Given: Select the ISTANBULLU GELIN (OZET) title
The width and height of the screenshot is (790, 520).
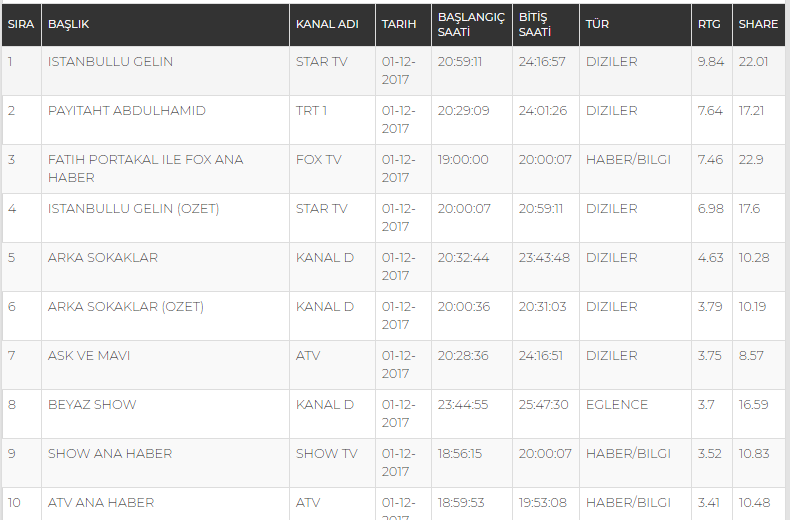Looking at the screenshot, I should [134, 209].
